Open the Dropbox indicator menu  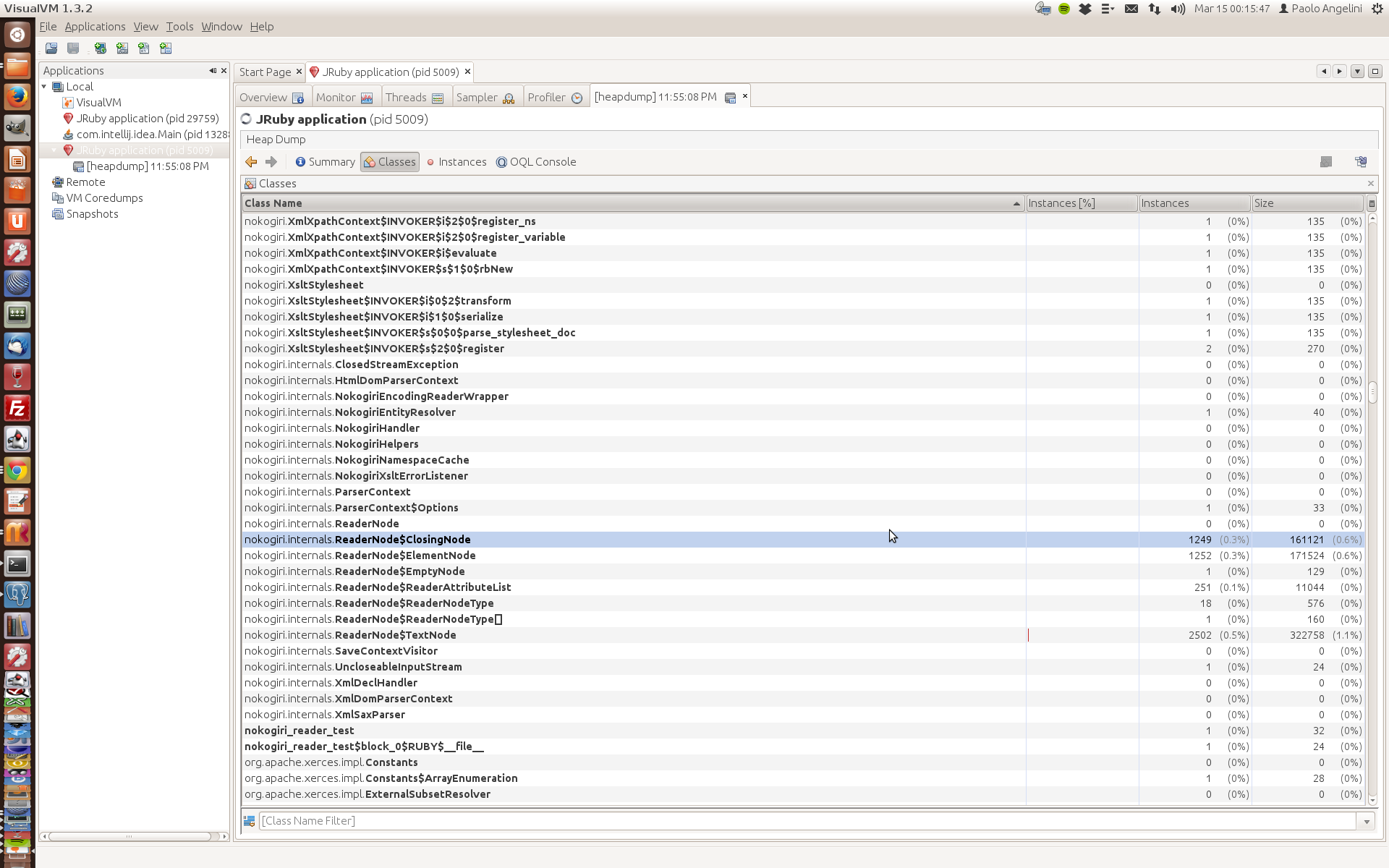[1085, 9]
